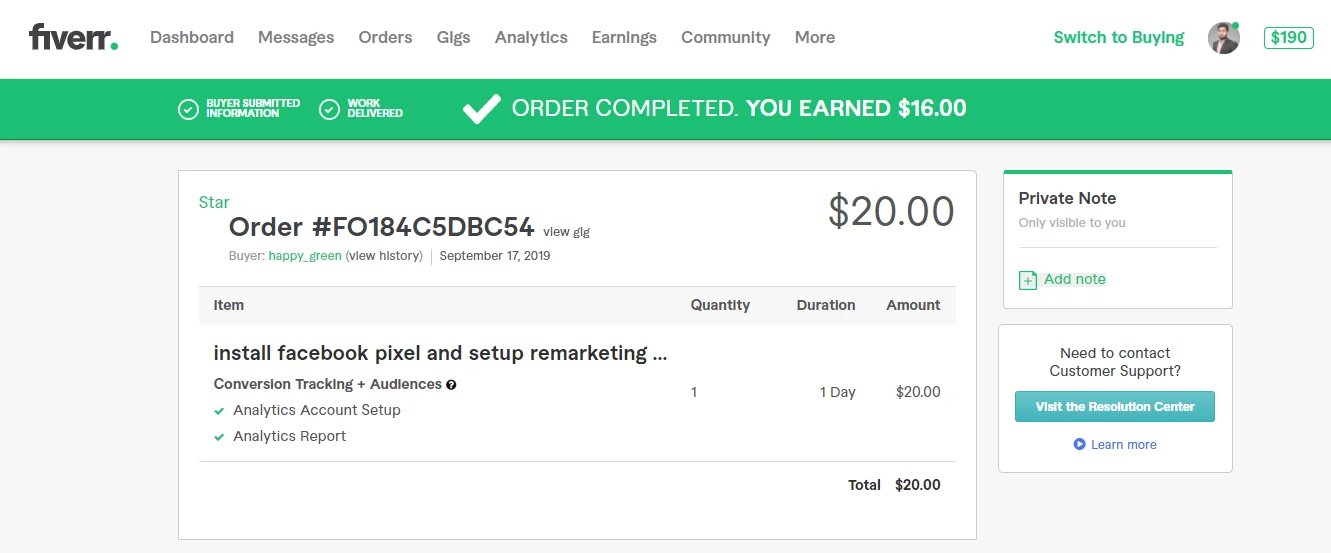1331x553 pixels.
Task: Click Visit the Resolution Center button
Action: coord(1114,407)
